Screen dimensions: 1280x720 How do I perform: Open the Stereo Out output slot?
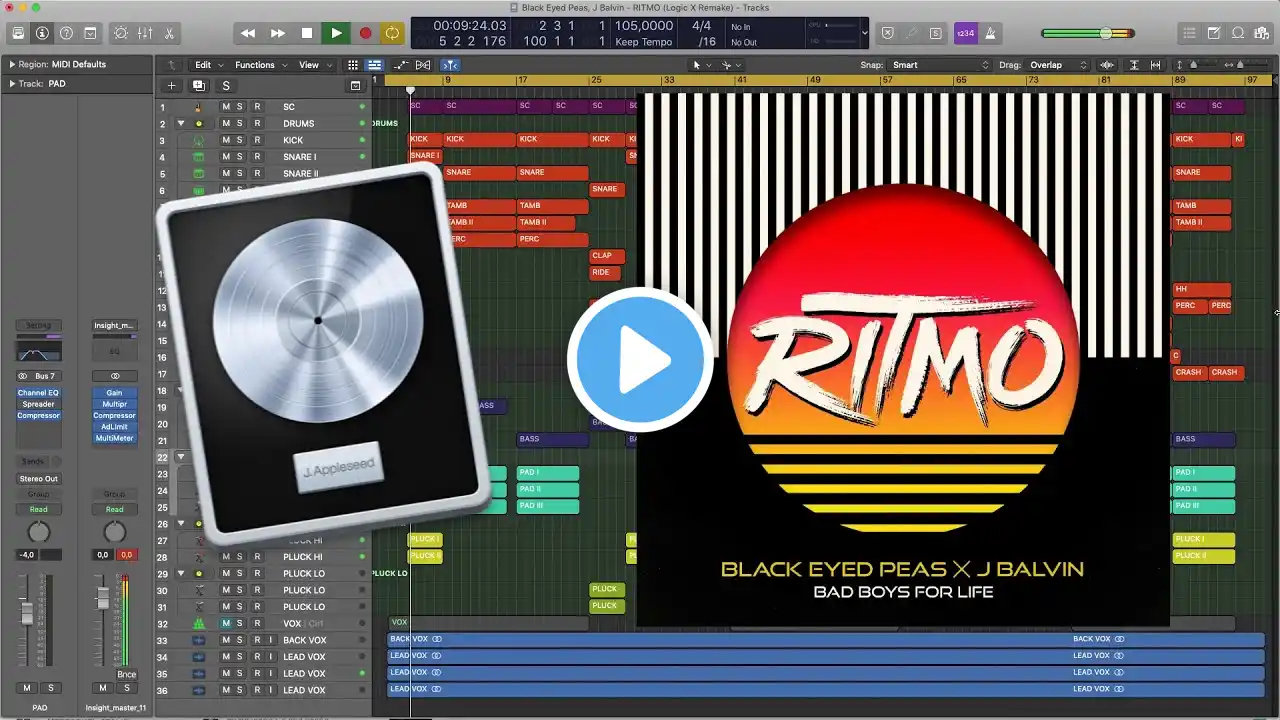tap(39, 479)
